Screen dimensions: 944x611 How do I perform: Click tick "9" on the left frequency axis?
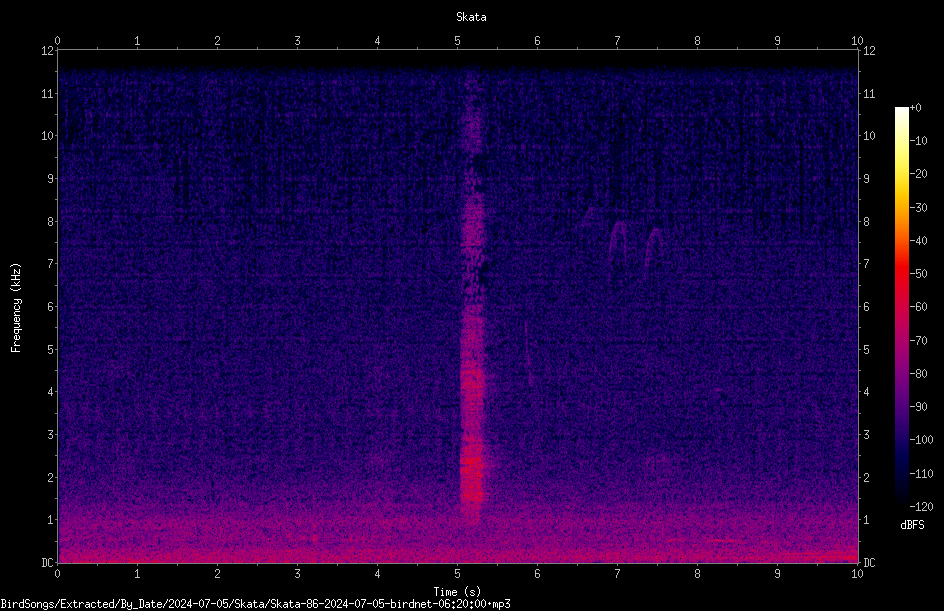[x=50, y=179]
